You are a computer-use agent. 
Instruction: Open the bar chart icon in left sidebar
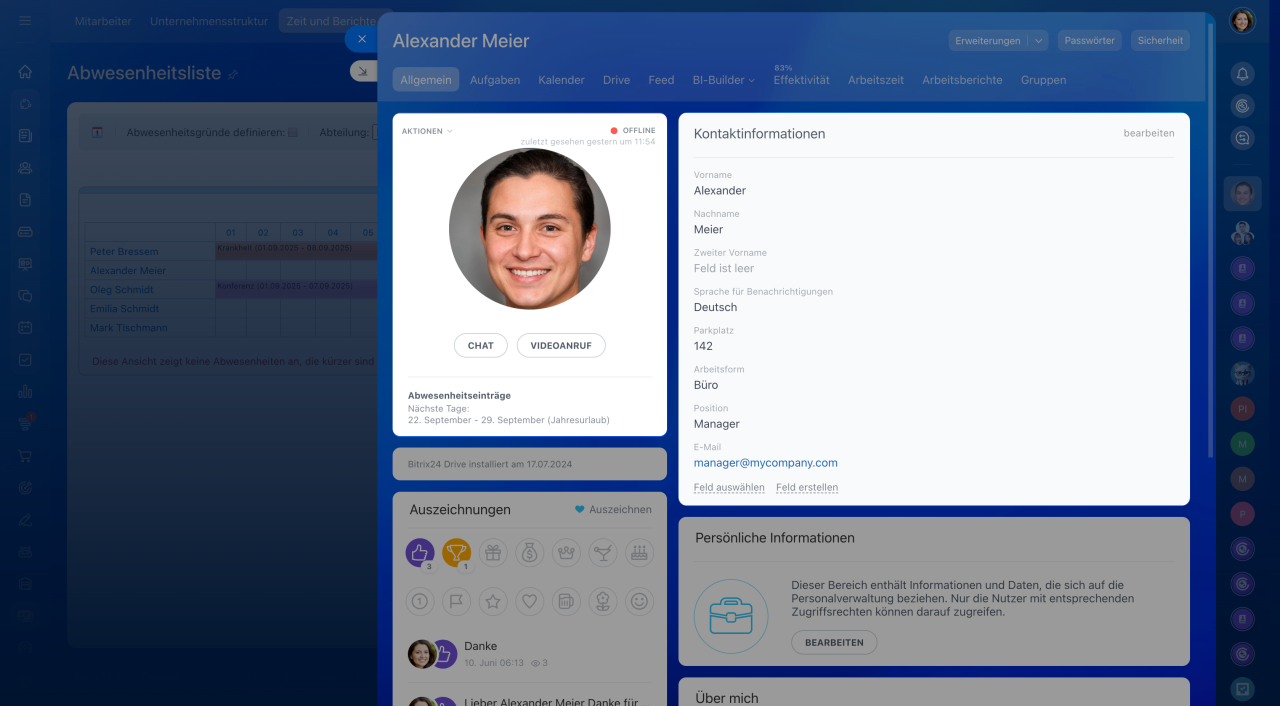[25, 391]
